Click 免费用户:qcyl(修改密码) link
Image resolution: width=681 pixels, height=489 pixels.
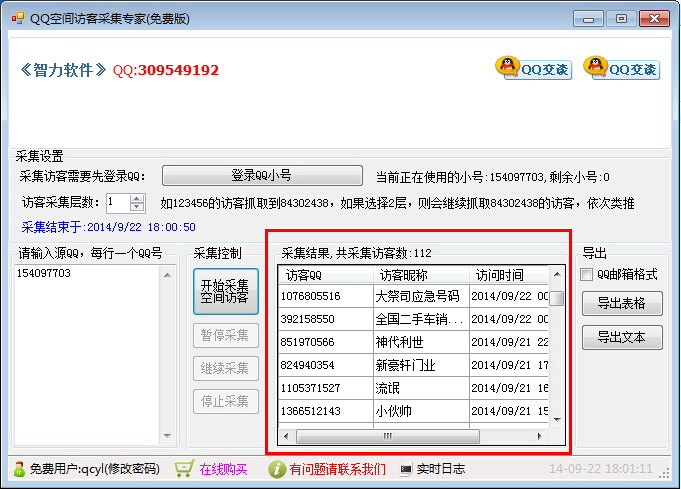click(95, 469)
